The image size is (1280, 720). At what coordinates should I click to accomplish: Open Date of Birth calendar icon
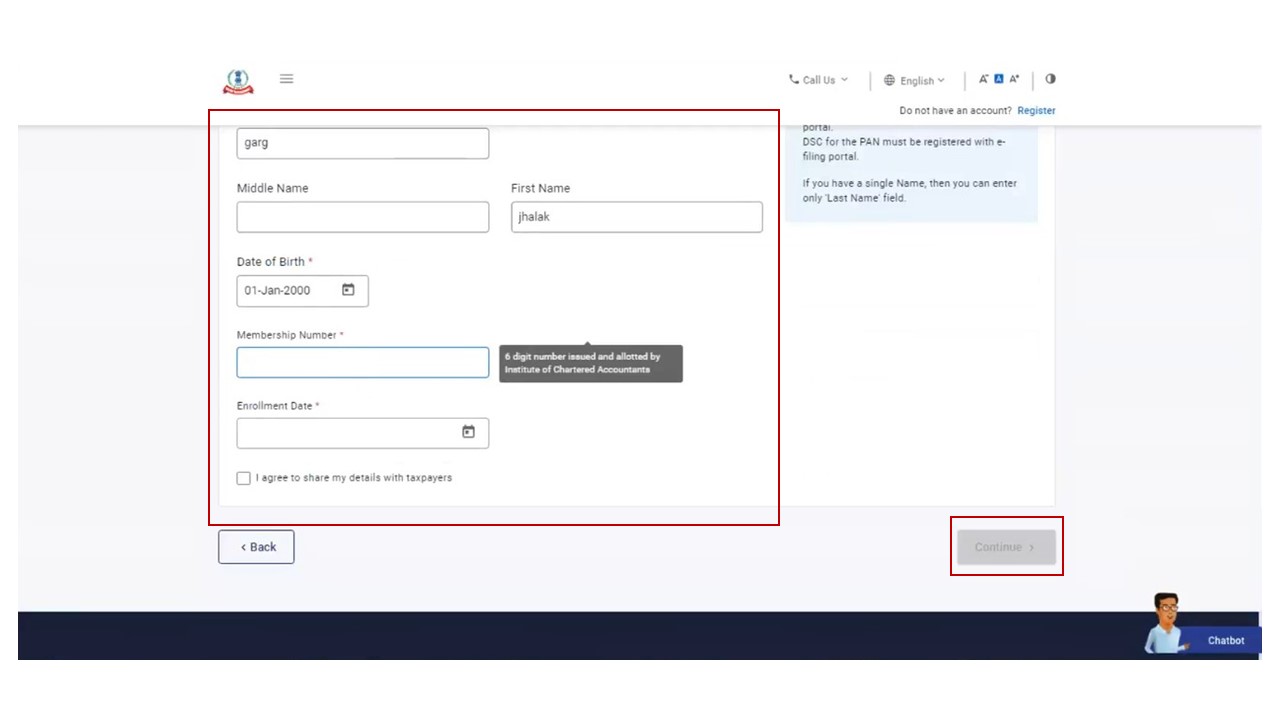[348, 290]
